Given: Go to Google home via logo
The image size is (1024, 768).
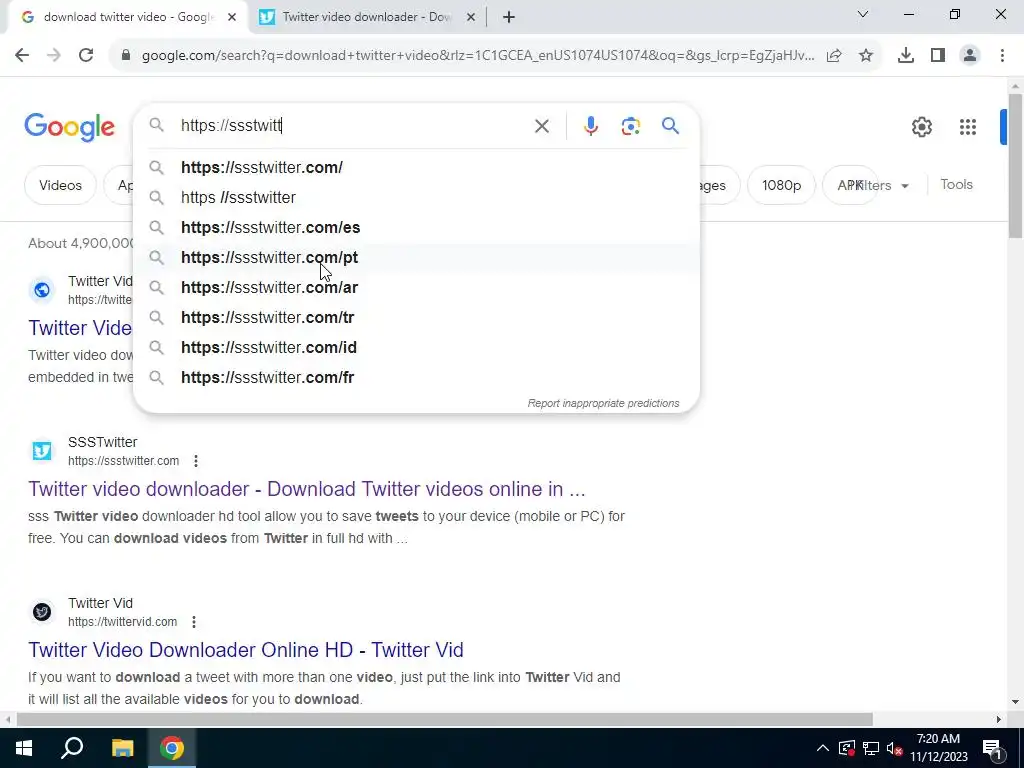Looking at the screenshot, I should coord(69,127).
